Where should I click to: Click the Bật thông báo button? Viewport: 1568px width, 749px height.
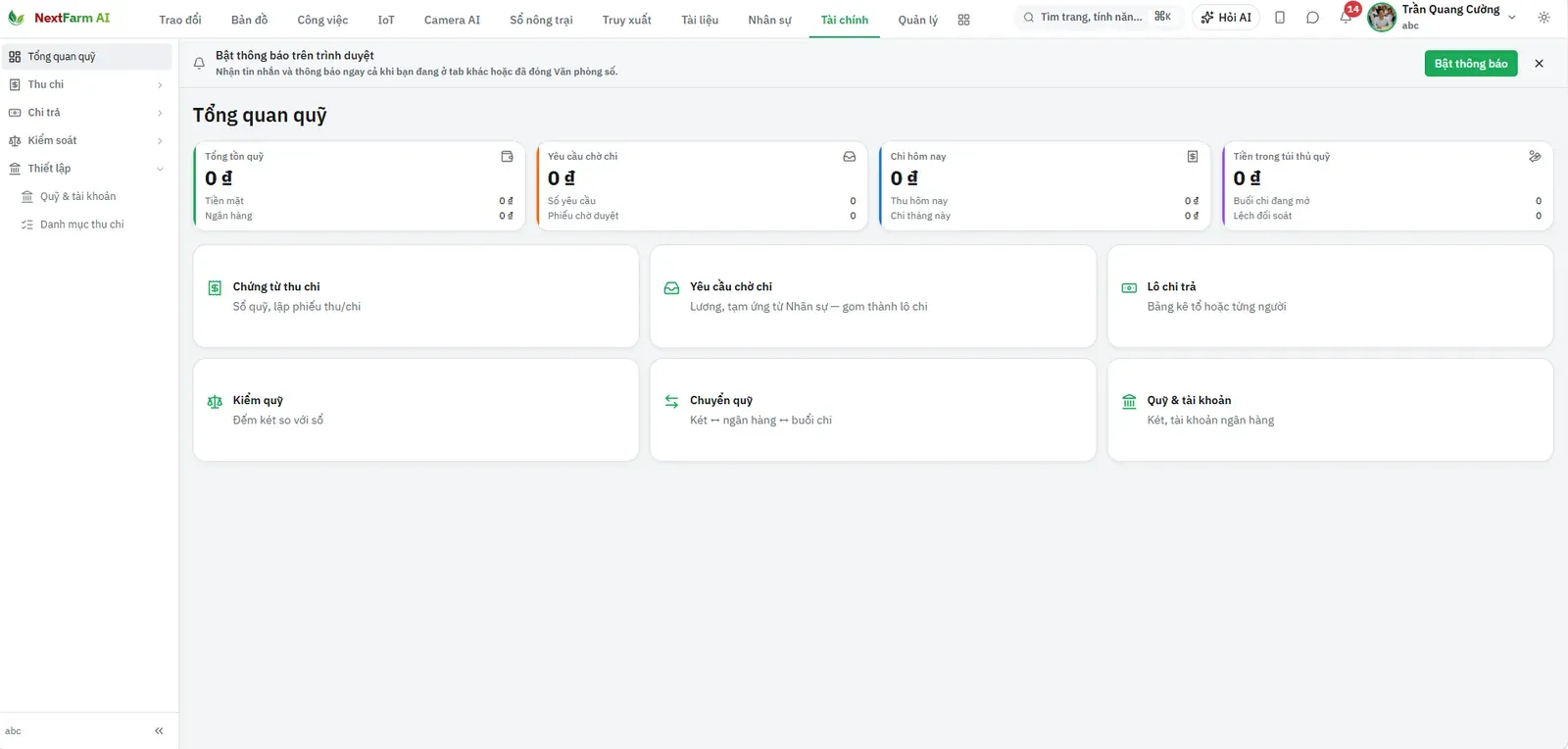pos(1471,64)
